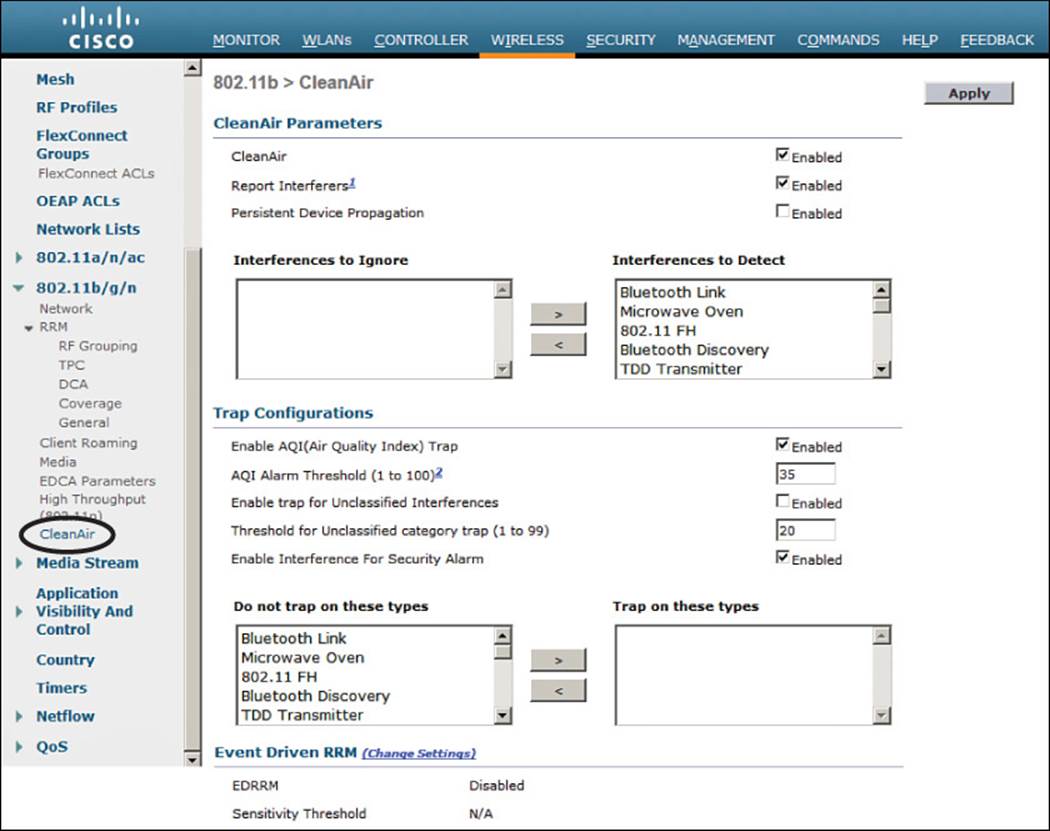Select TDD Transmitter in Do not trap list
Image resolution: width=1050 pixels, height=831 pixels.
(302, 715)
